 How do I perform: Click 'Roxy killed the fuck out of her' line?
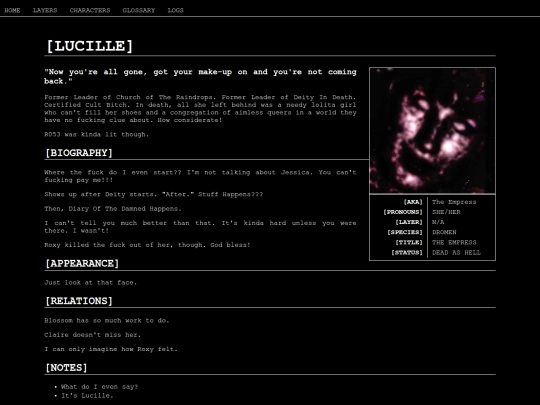tap(147, 245)
